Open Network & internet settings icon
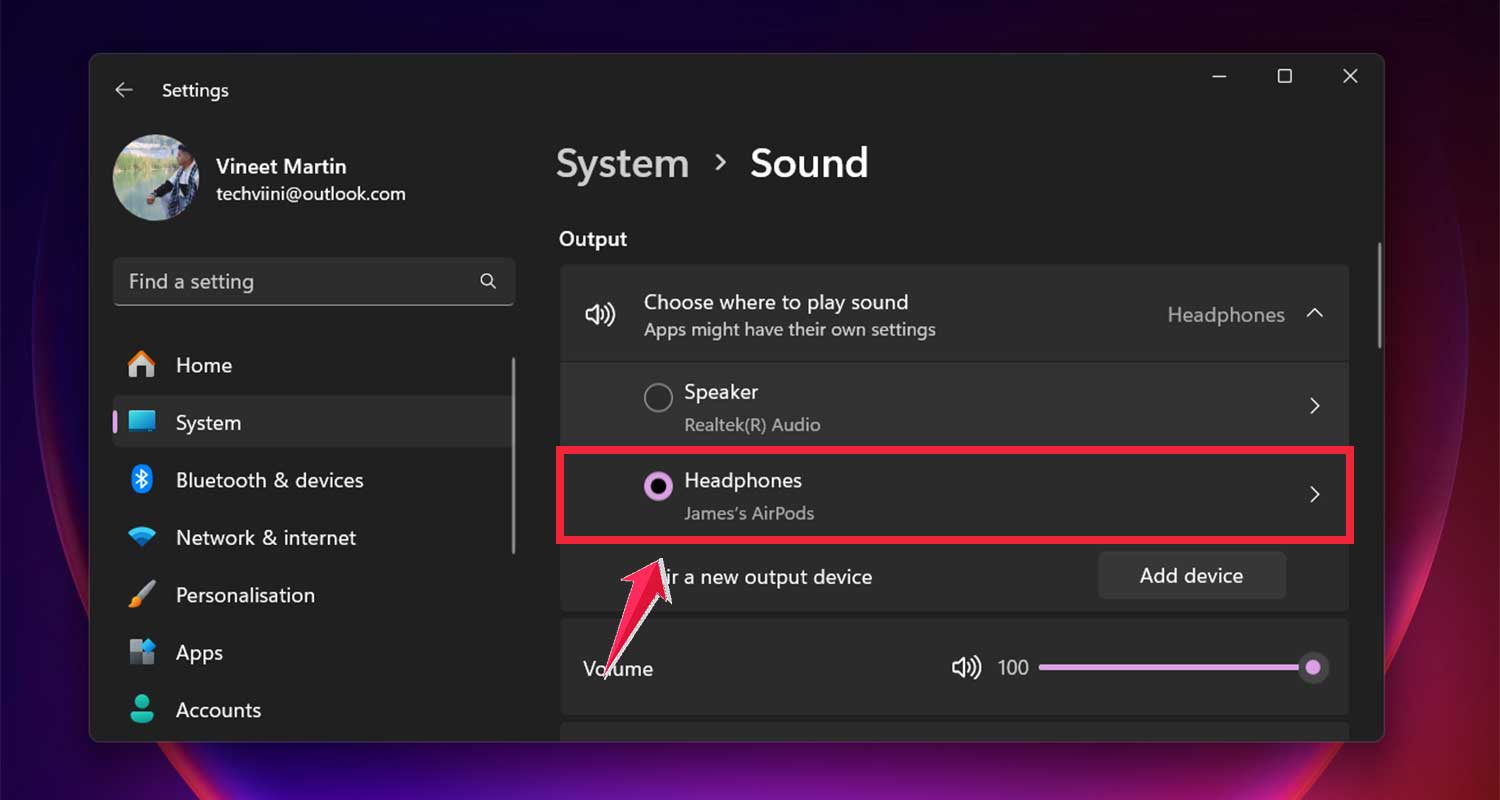Screen dimensions: 1500x800 [x=142, y=537]
